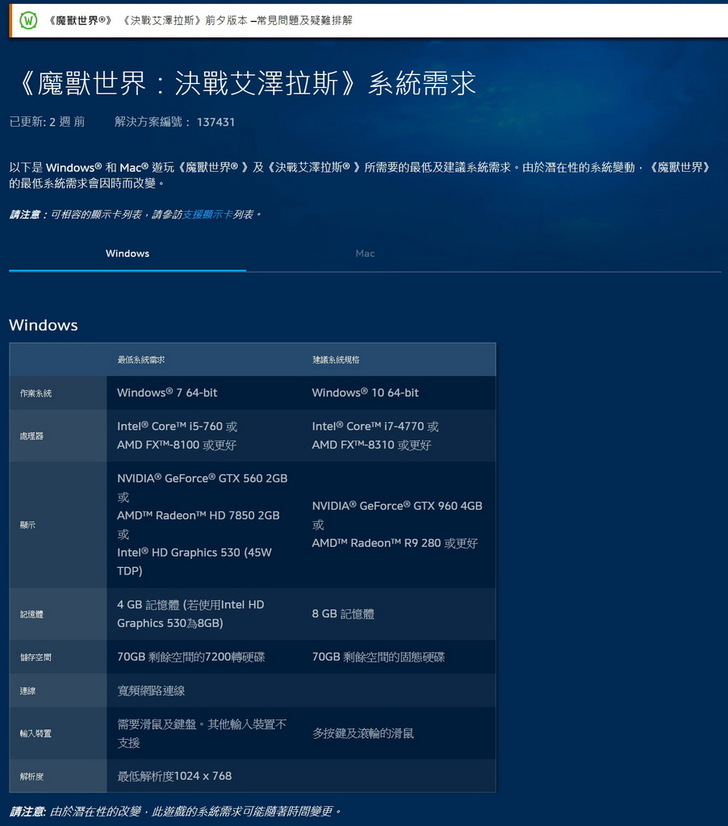Click the AMD FX-8100 或更好 text
This screenshot has height=826, width=728.
(x=176, y=445)
